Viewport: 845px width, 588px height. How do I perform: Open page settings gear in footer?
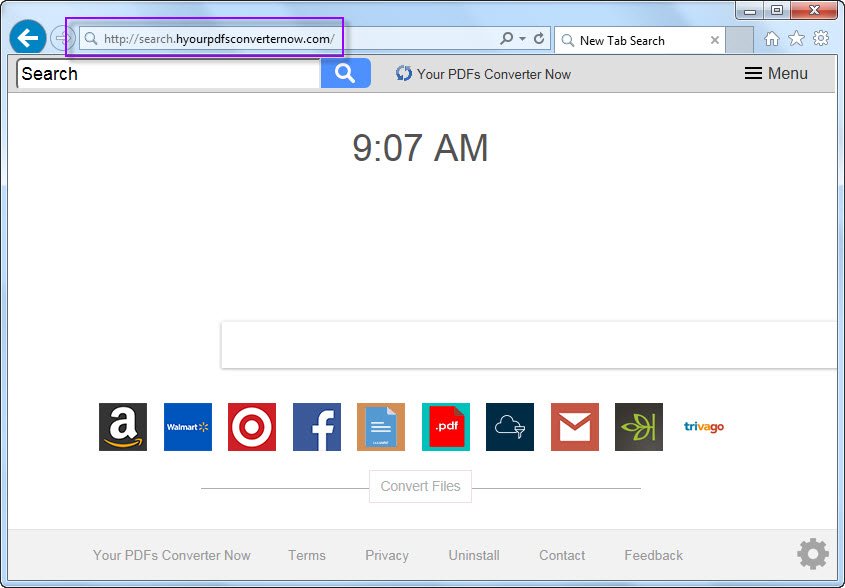pyautogui.click(x=813, y=554)
